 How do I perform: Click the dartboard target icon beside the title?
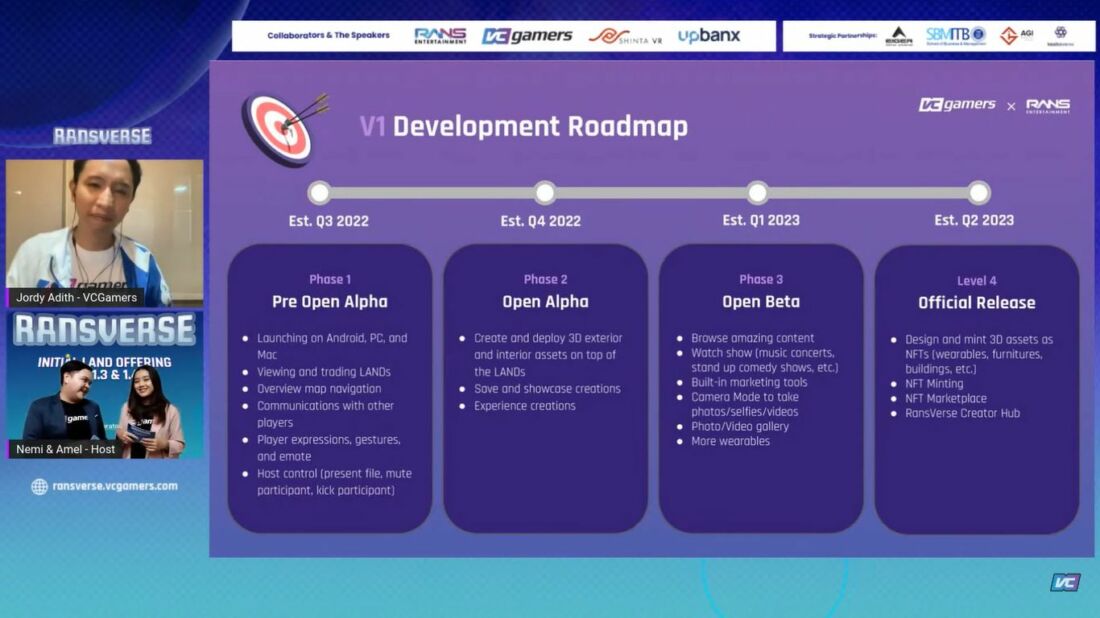284,129
